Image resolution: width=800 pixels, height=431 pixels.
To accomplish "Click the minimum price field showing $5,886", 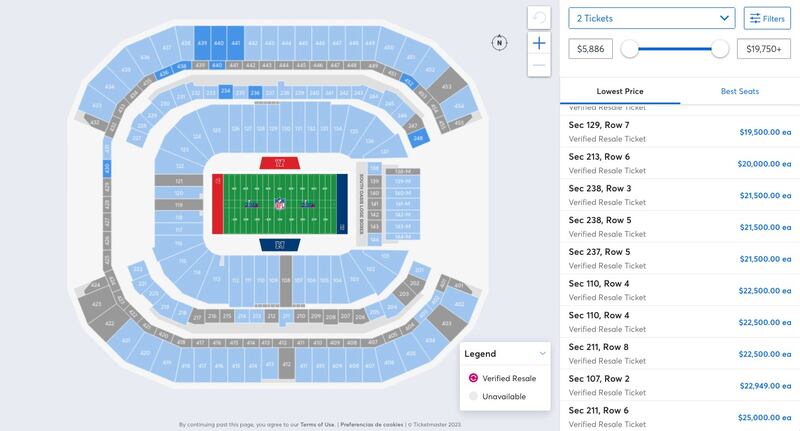I will (x=591, y=48).
